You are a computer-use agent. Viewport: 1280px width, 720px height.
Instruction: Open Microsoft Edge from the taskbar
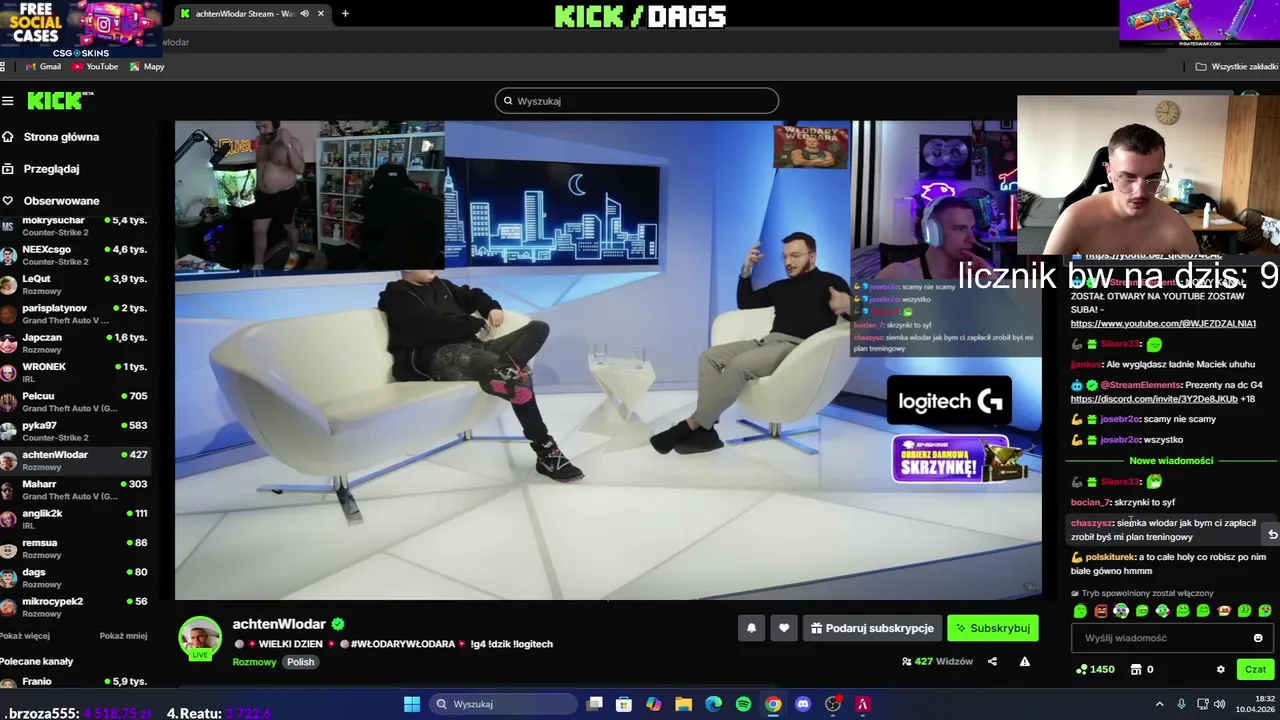(713, 704)
